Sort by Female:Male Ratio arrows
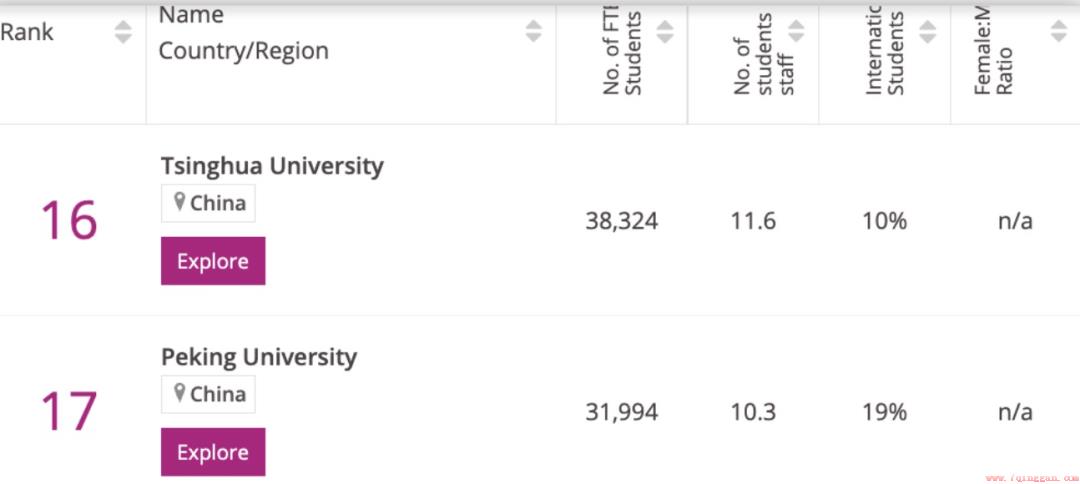Screen dimensions: 1080x484 (1059, 32)
